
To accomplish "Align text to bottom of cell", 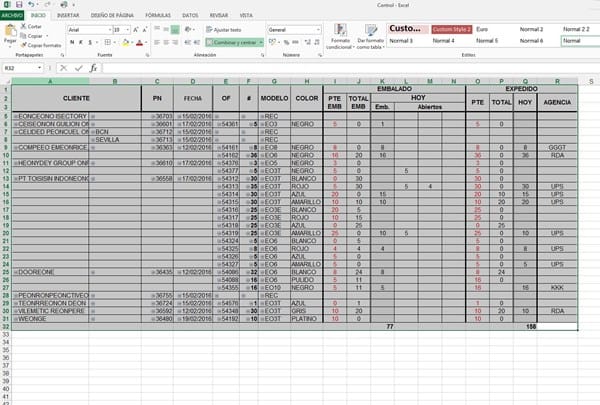I will (x=175, y=29).
